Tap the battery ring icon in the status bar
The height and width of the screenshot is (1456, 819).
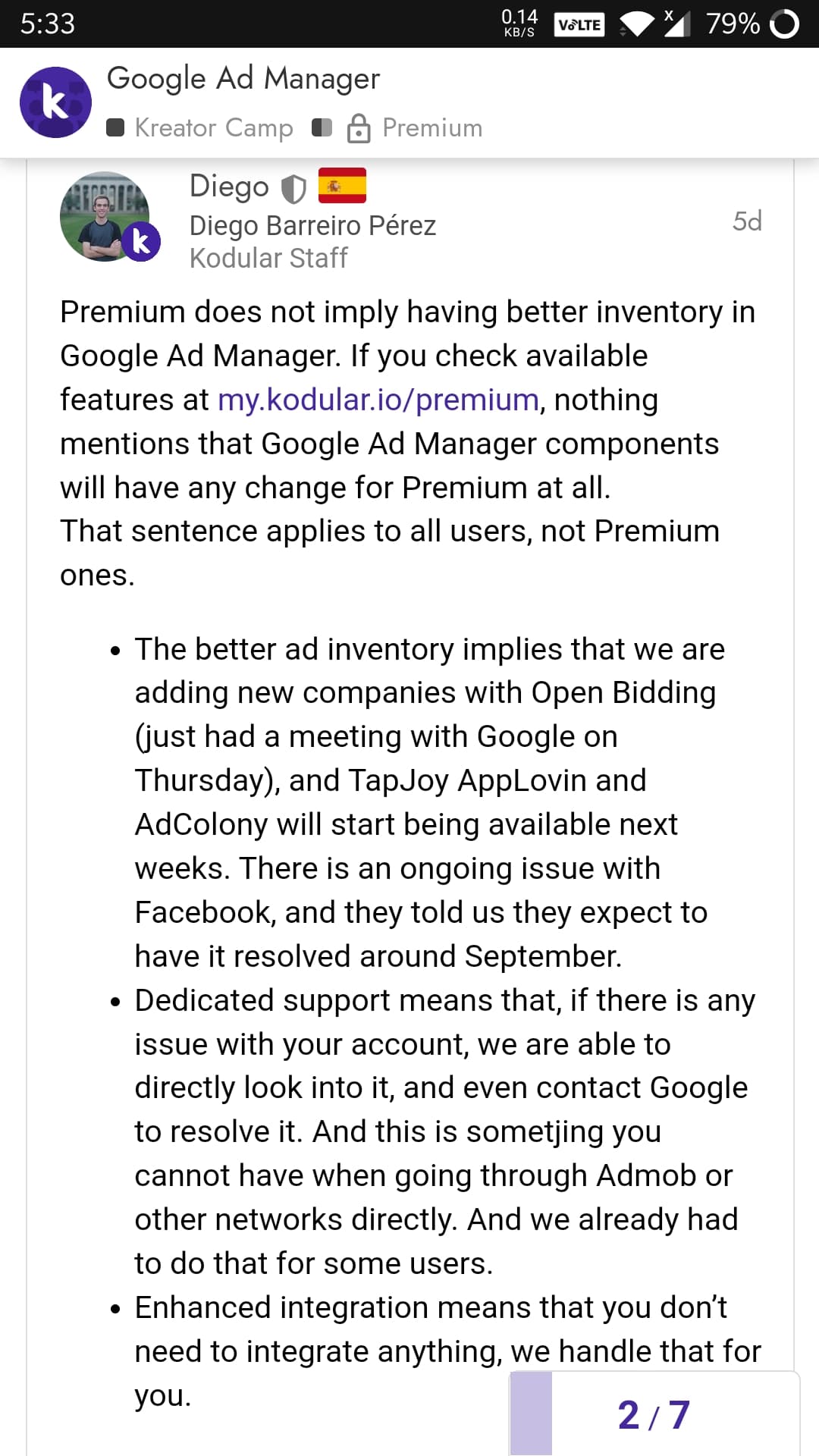tap(784, 24)
